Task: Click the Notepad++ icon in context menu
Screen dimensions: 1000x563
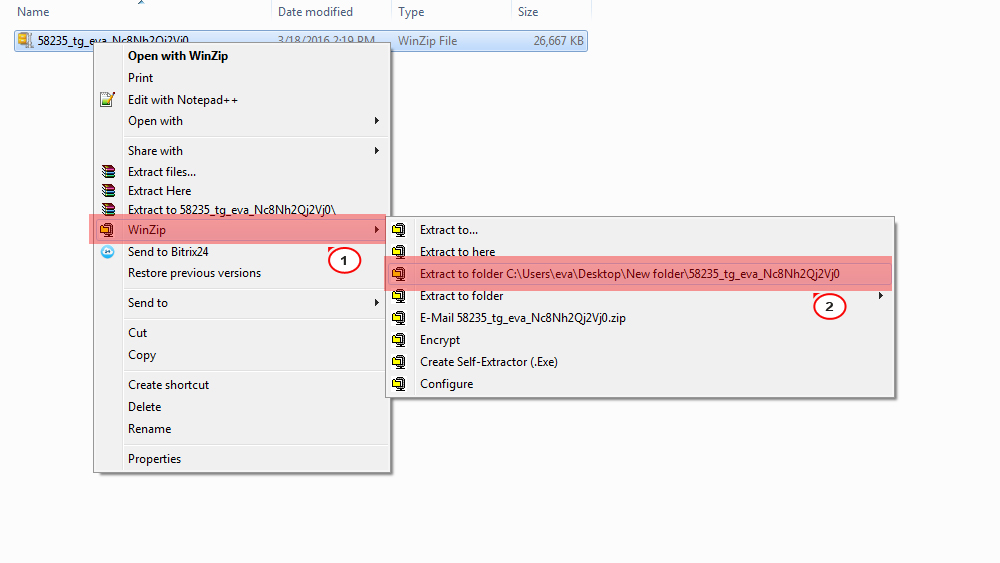Action: [107, 99]
